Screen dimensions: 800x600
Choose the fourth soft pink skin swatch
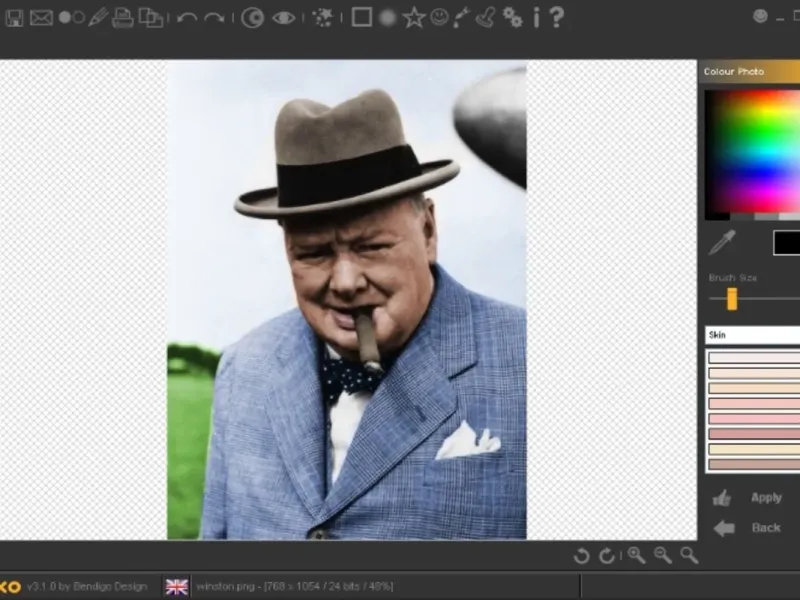pos(754,404)
